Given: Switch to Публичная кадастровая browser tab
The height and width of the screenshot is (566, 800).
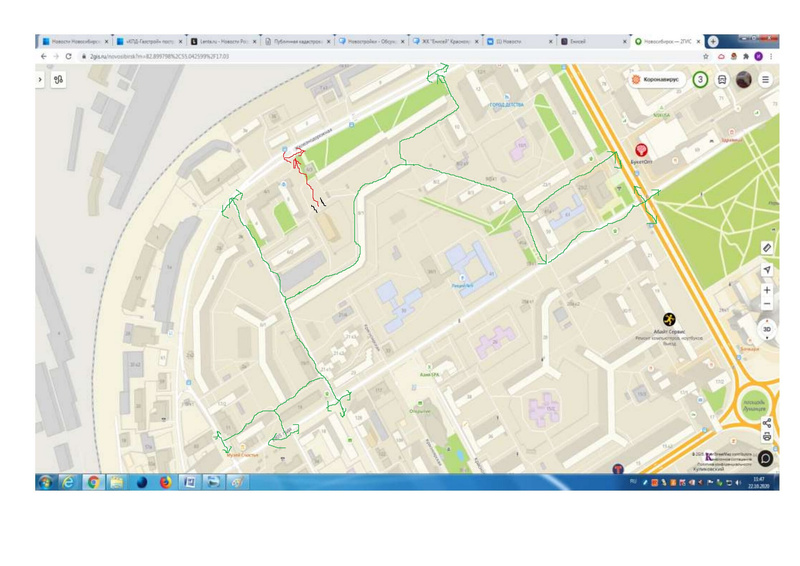Looking at the screenshot, I should [x=297, y=41].
